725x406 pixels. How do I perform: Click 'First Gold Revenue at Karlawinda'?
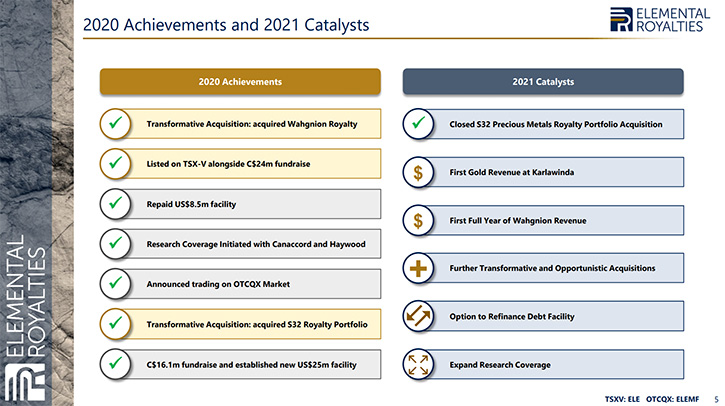coord(512,172)
